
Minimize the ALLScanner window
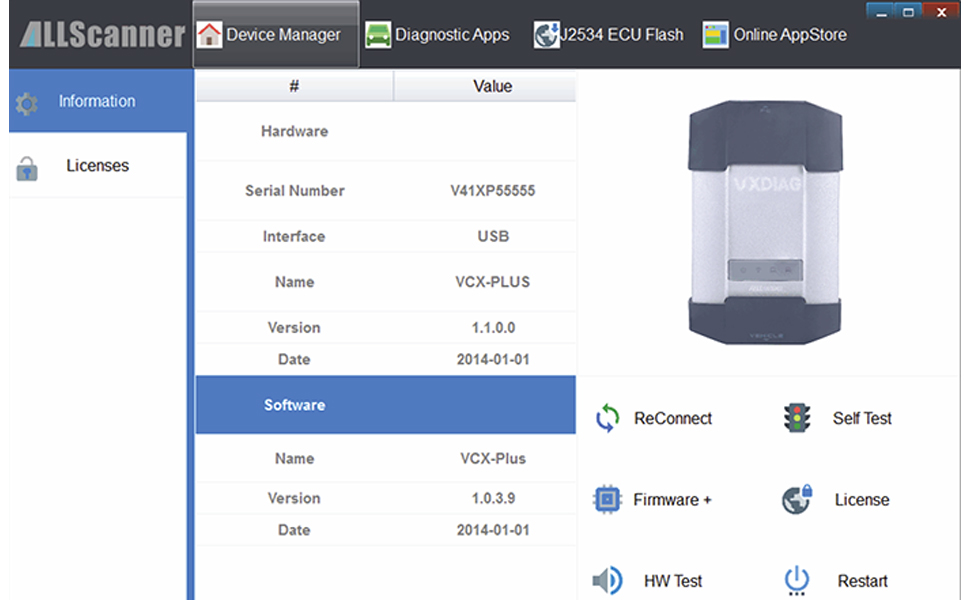pos(881,11)
